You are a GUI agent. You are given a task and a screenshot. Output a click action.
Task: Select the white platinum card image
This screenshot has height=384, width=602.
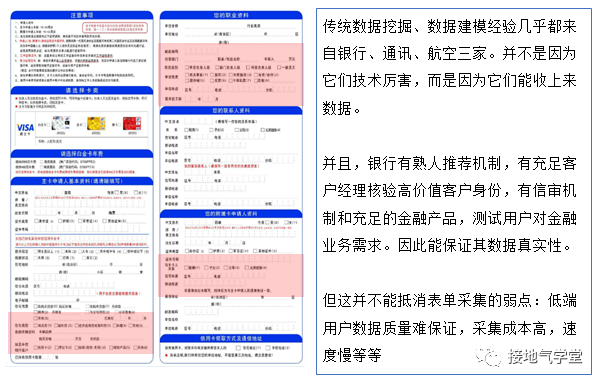click(x=61, y=123)
